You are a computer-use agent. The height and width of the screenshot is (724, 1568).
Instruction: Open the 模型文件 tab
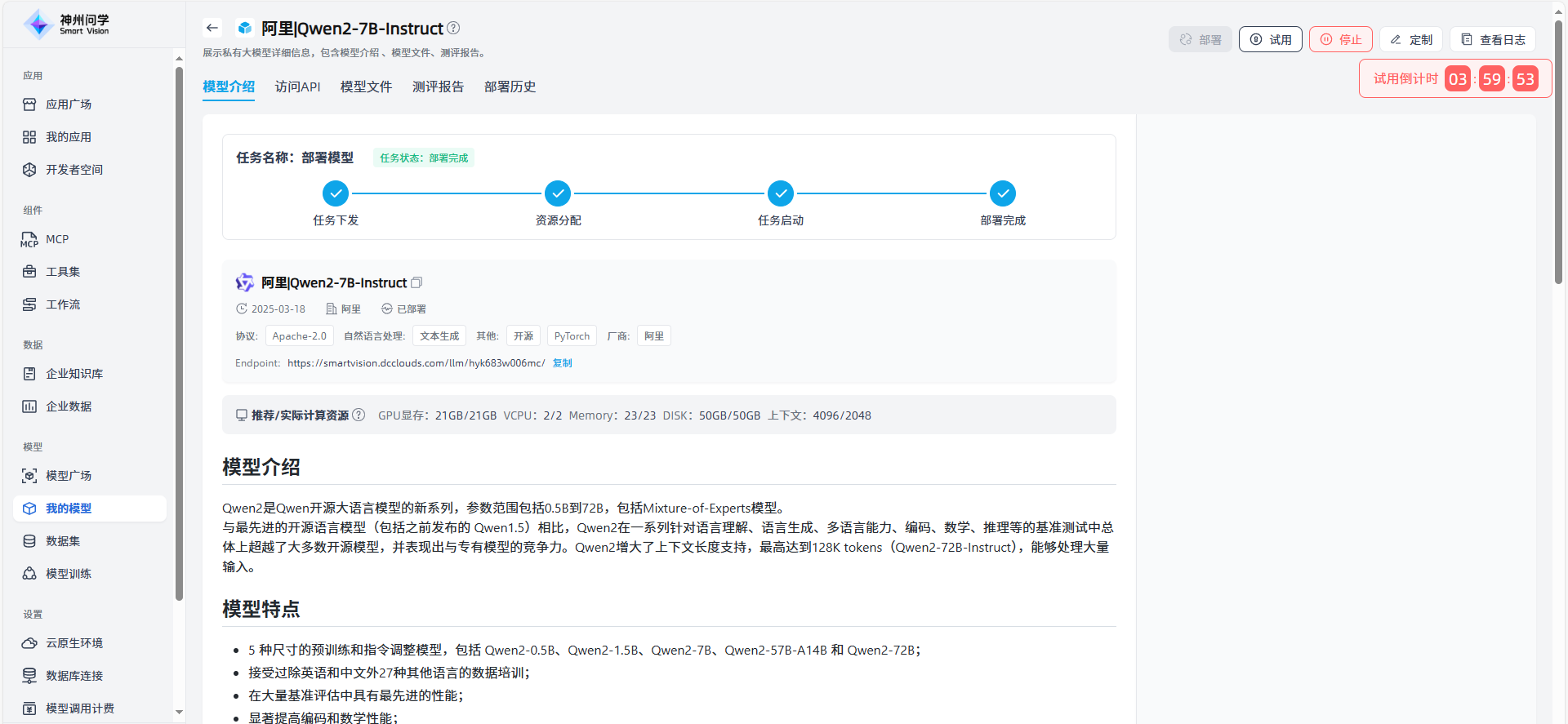click(x=366, y=87)
